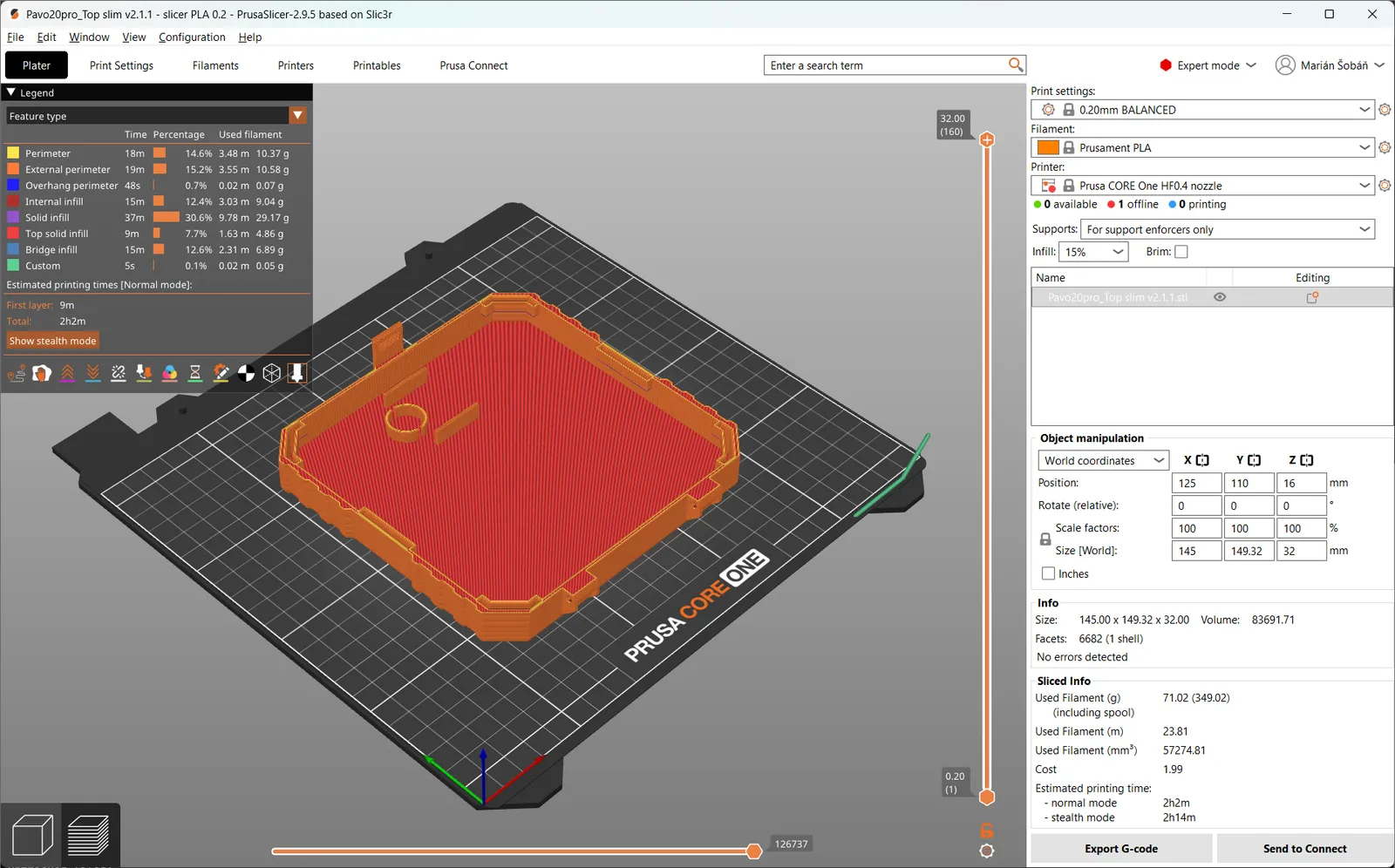Viewport: 1395px width, 868px height.
Task: Toggle color changes icon
Action: point(170,374)
